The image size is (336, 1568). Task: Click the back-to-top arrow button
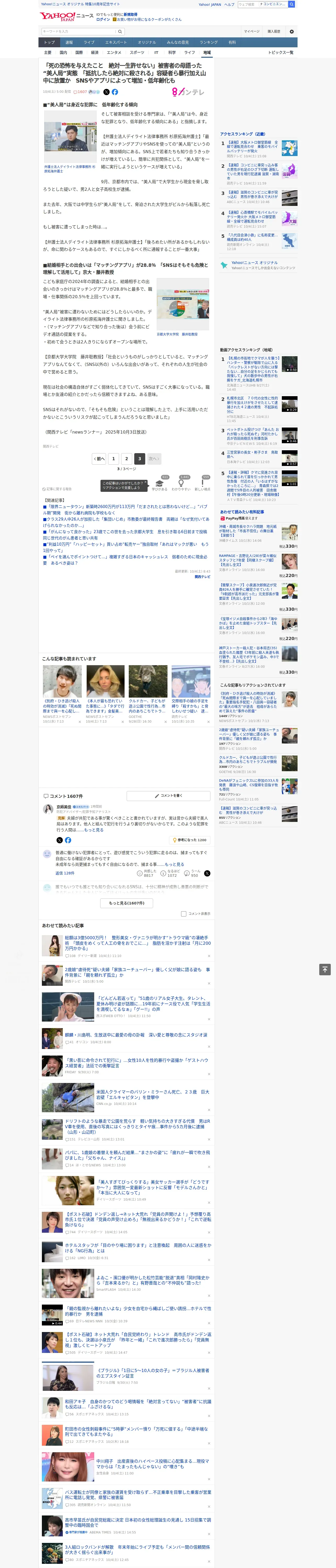[x=325, y=969]
